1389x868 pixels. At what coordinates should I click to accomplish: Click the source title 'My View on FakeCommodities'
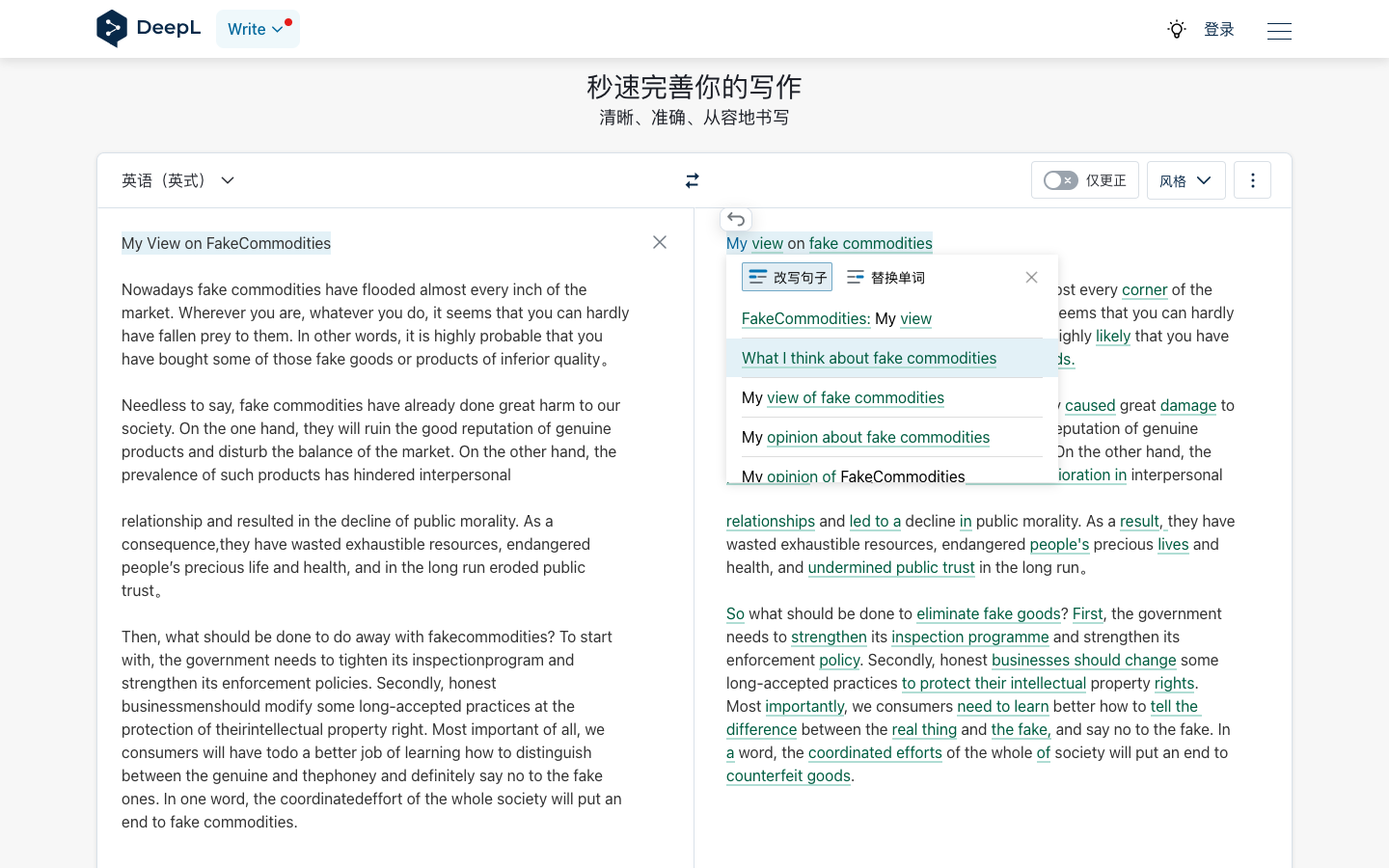(226, 243)
